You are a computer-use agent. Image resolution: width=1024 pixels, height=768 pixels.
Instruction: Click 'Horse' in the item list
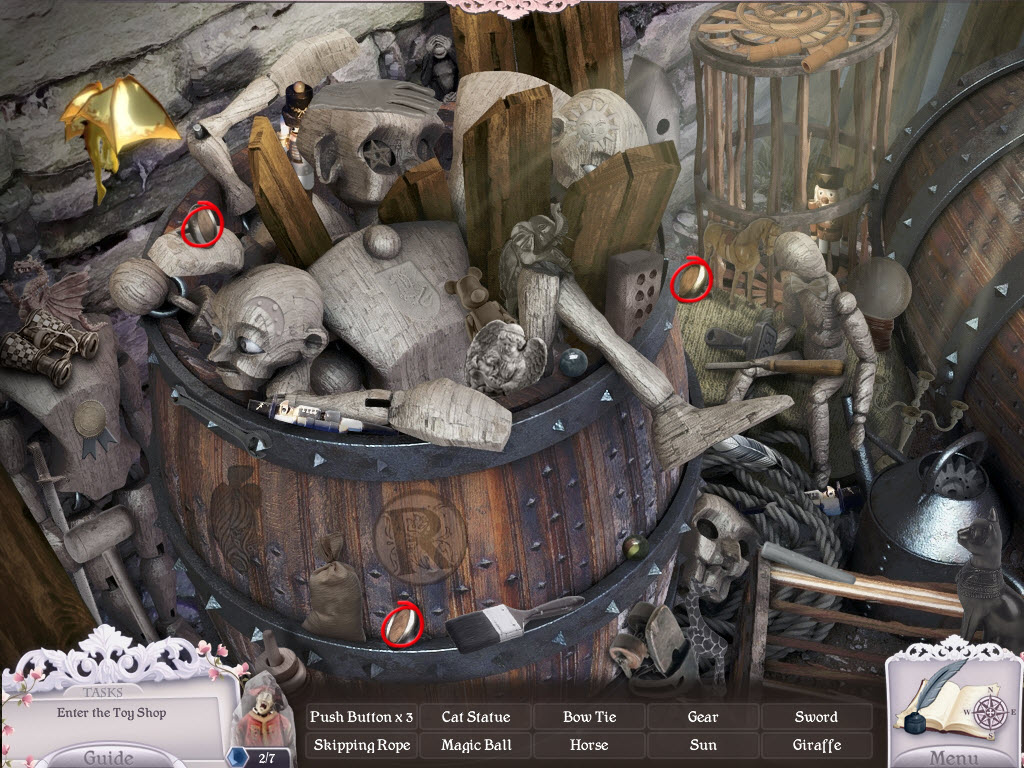click(589, 745)
